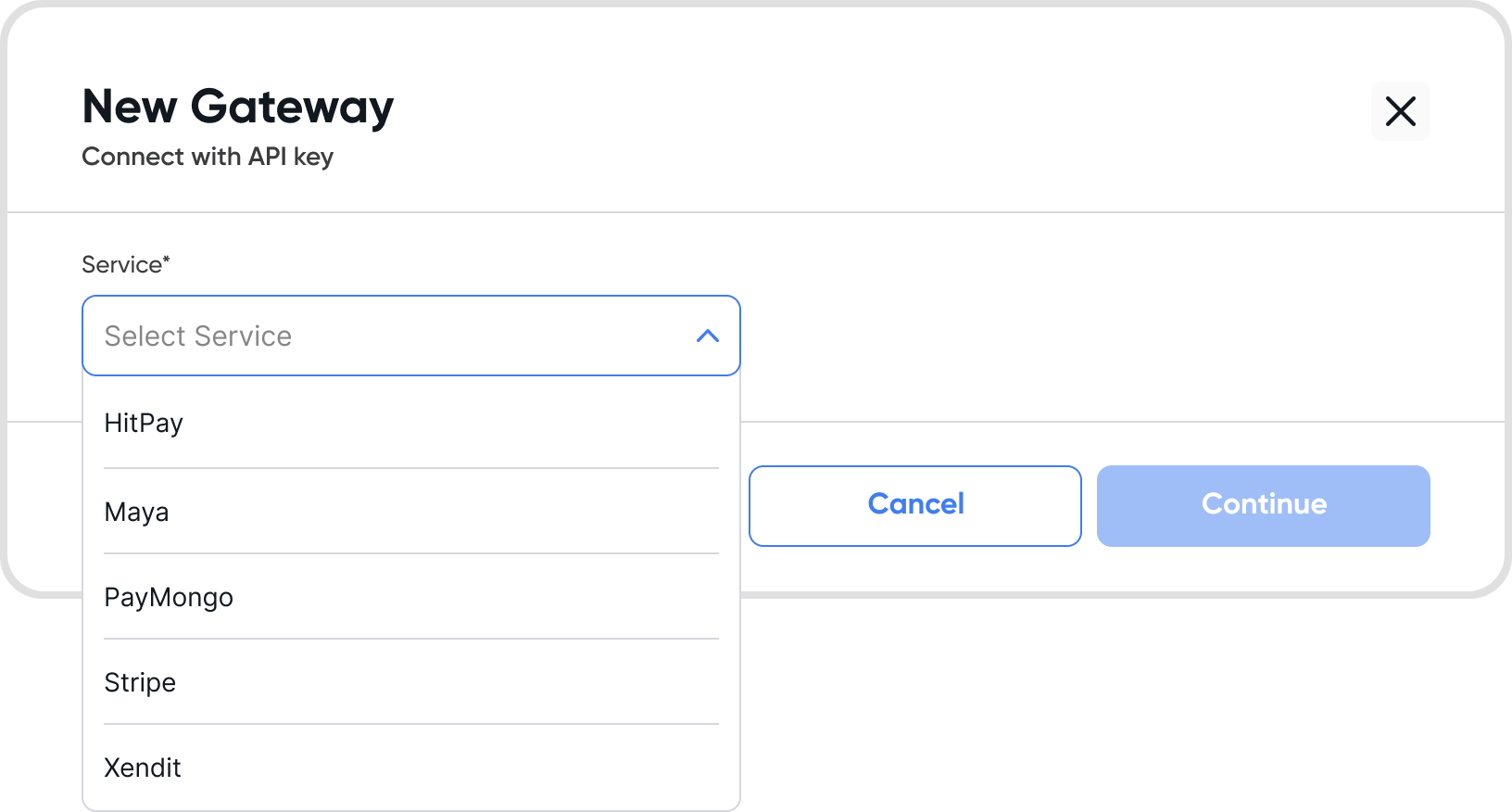The height and width of the screenshot is (812, 1512).
Task: Click the Service field label
Action: pyautogui.click(x=126, y=265)
